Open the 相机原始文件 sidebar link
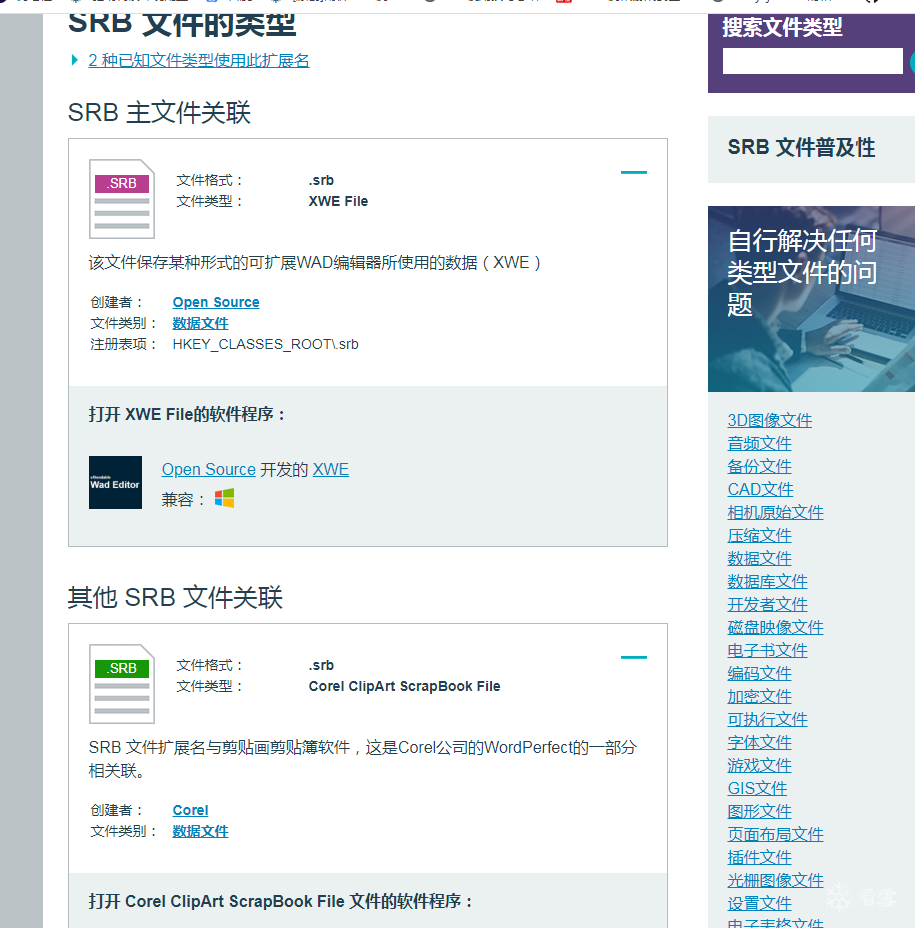Image resolution: width=915 pixels, height=928 pixels. (775, 513)
